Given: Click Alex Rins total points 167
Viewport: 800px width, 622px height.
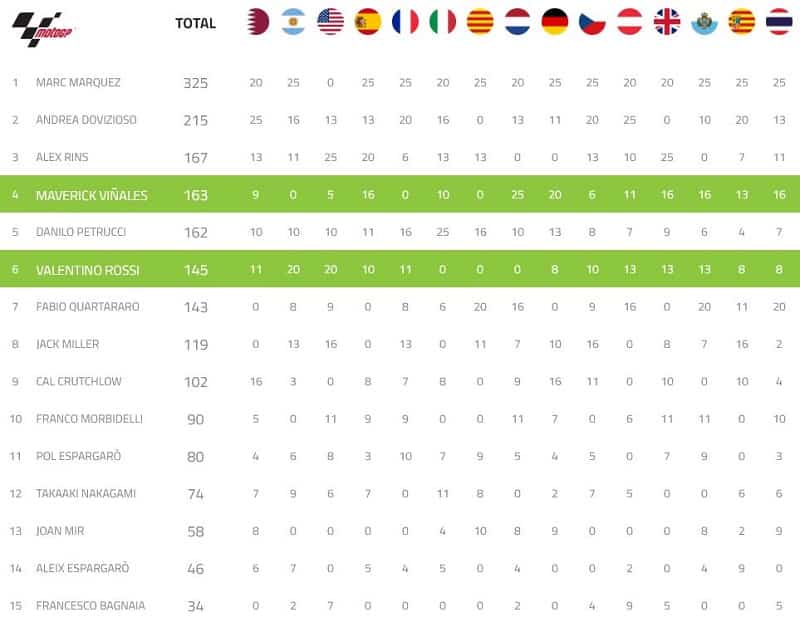Looking at the screenshot, I should pyautogui.click(x=195, y=157).
